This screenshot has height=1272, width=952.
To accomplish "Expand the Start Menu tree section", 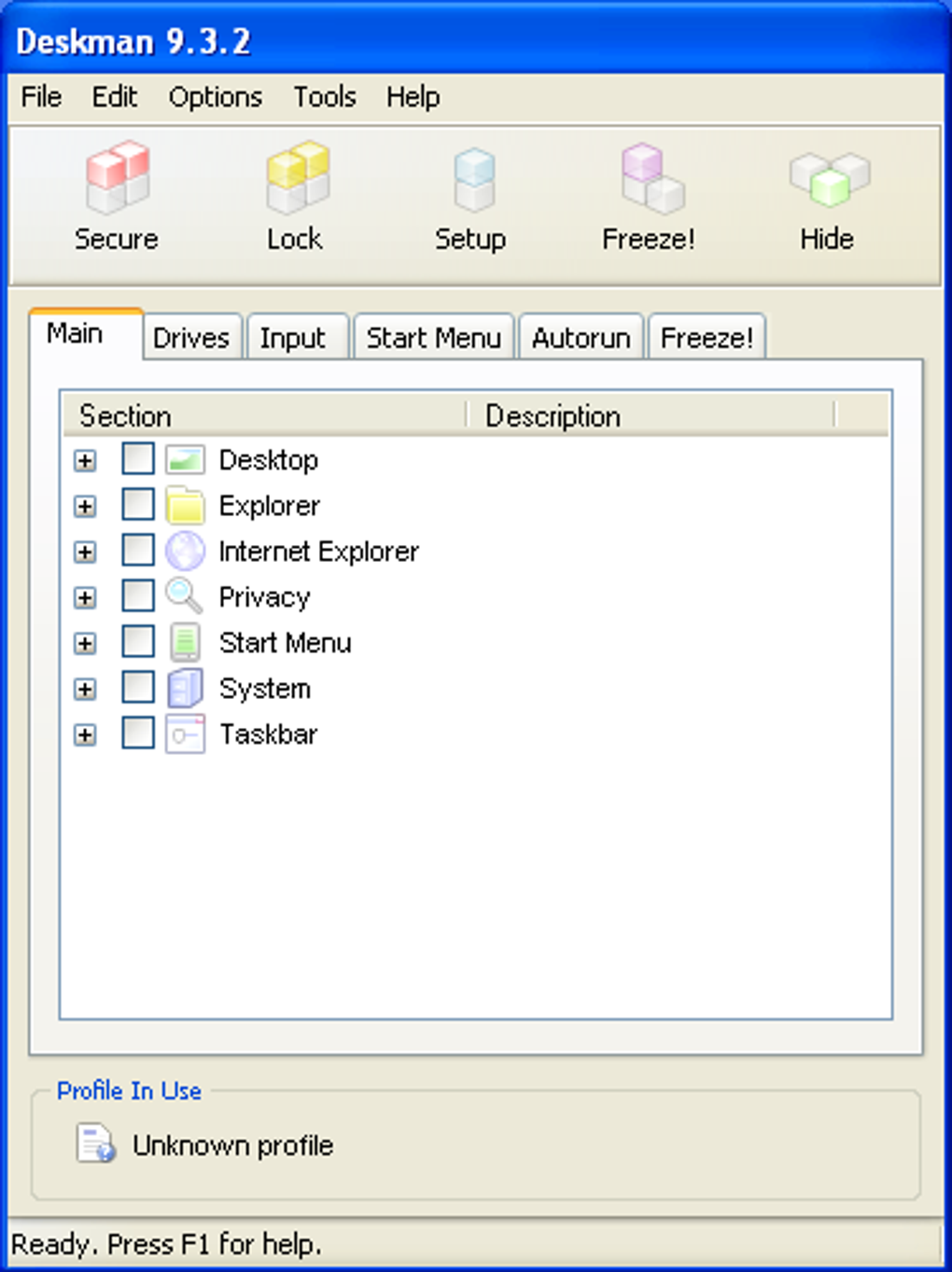I will [x=86, y=642].
